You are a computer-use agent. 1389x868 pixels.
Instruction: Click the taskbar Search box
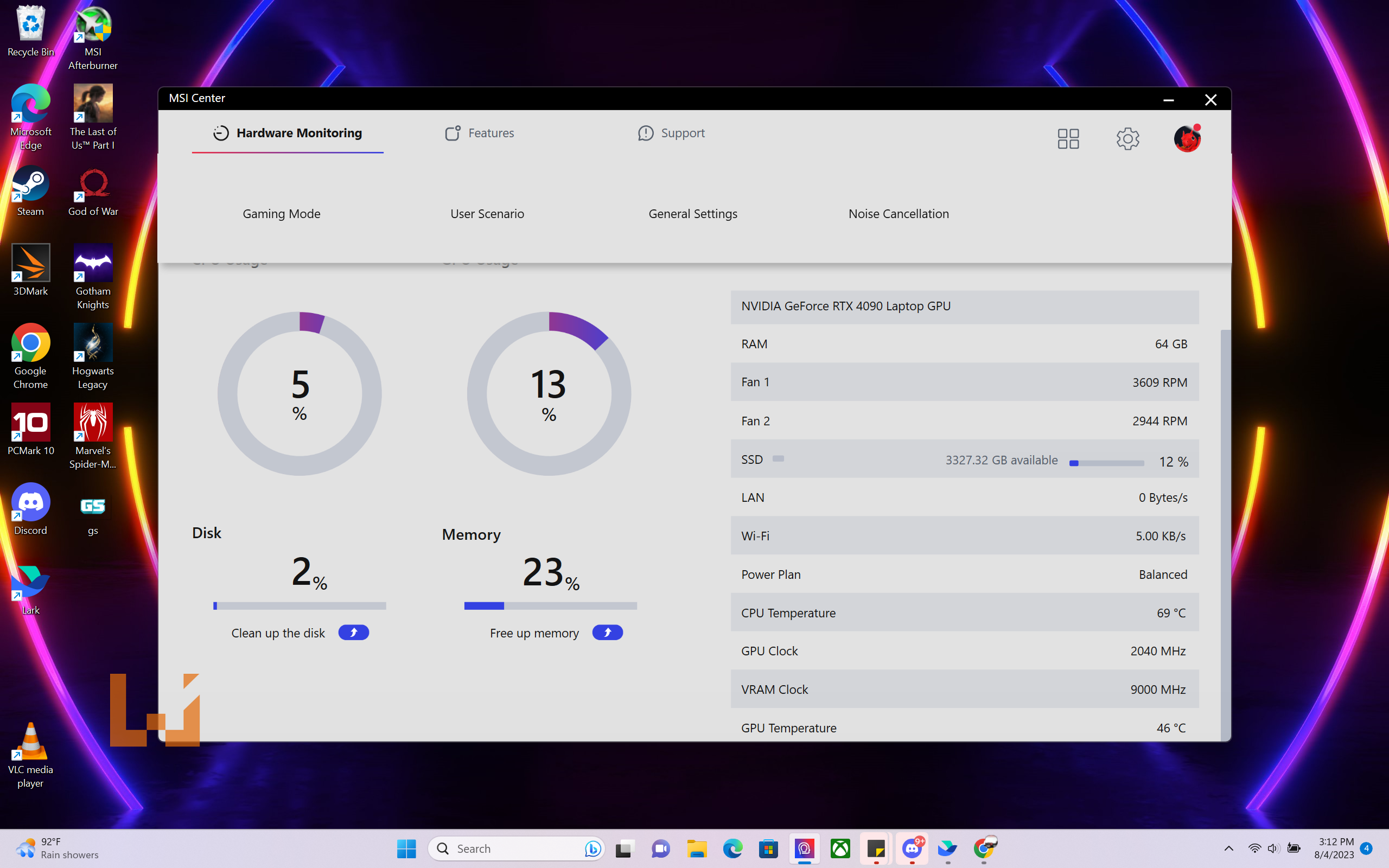(x=517, y=848)
